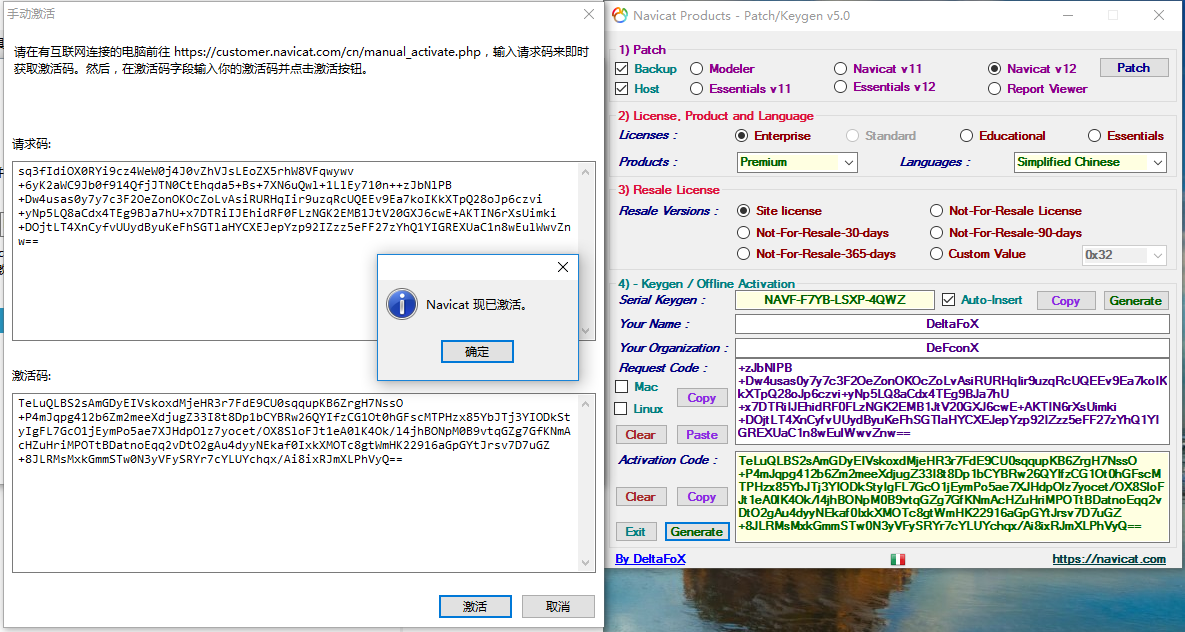The image size is (1185, 632).
Task: Copy the Activation Code
Action: tap(701, 497)
